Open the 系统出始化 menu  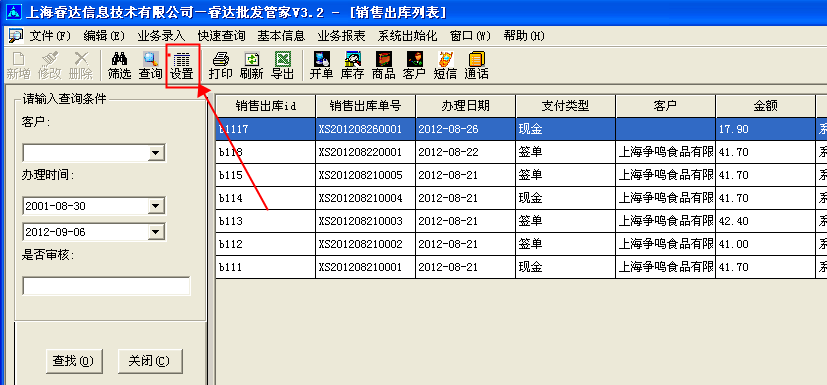(407, 36)
